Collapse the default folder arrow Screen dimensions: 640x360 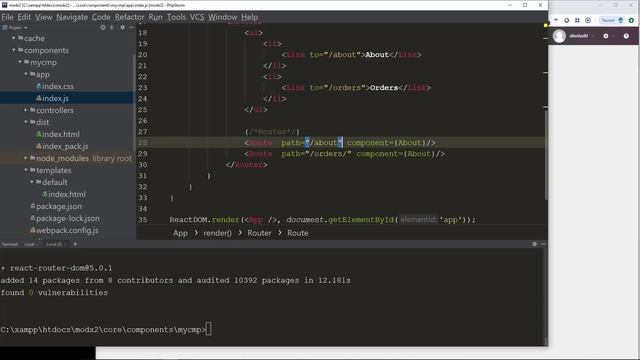32,182
